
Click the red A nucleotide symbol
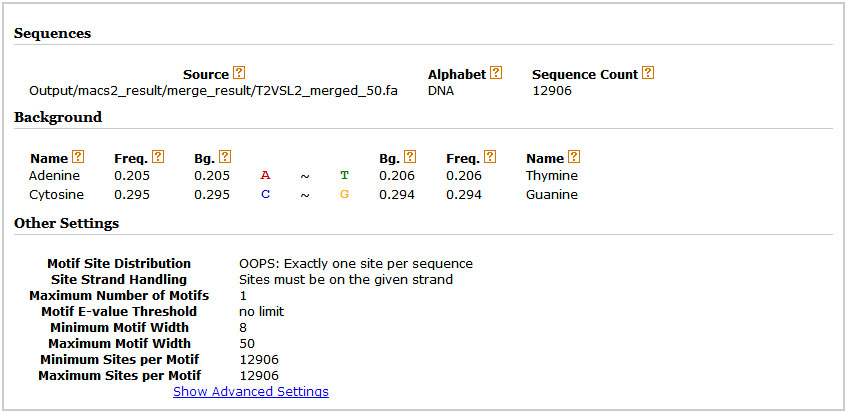coord(265,175)
